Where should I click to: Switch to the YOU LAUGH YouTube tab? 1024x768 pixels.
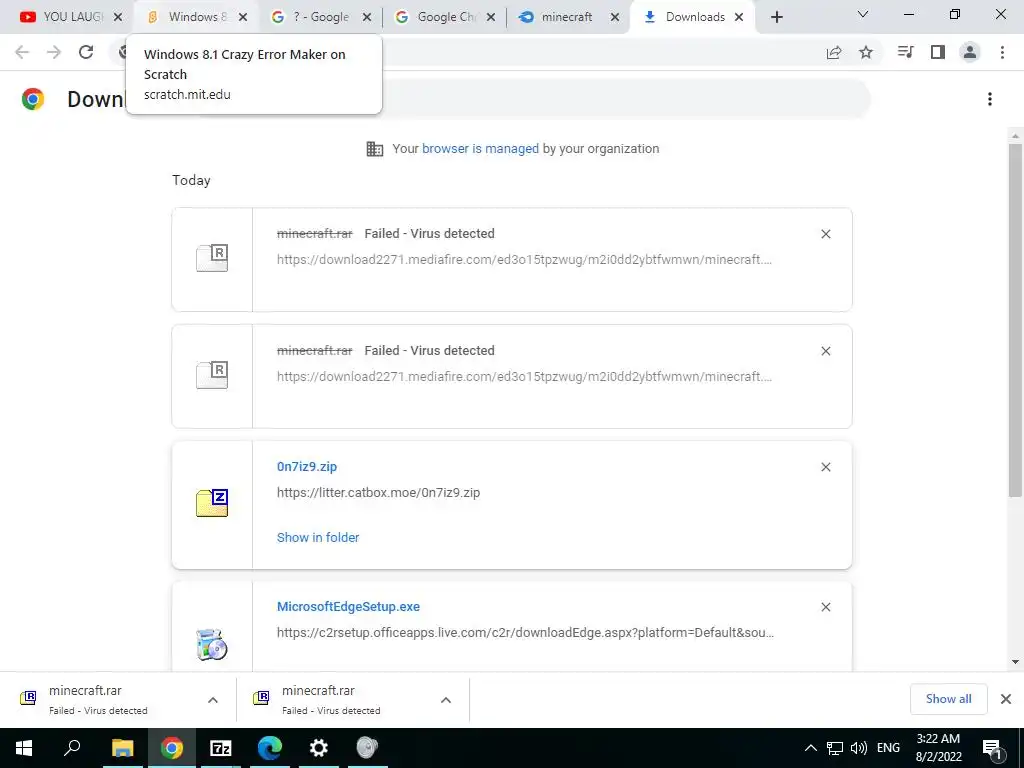click(x=63, y=17)
